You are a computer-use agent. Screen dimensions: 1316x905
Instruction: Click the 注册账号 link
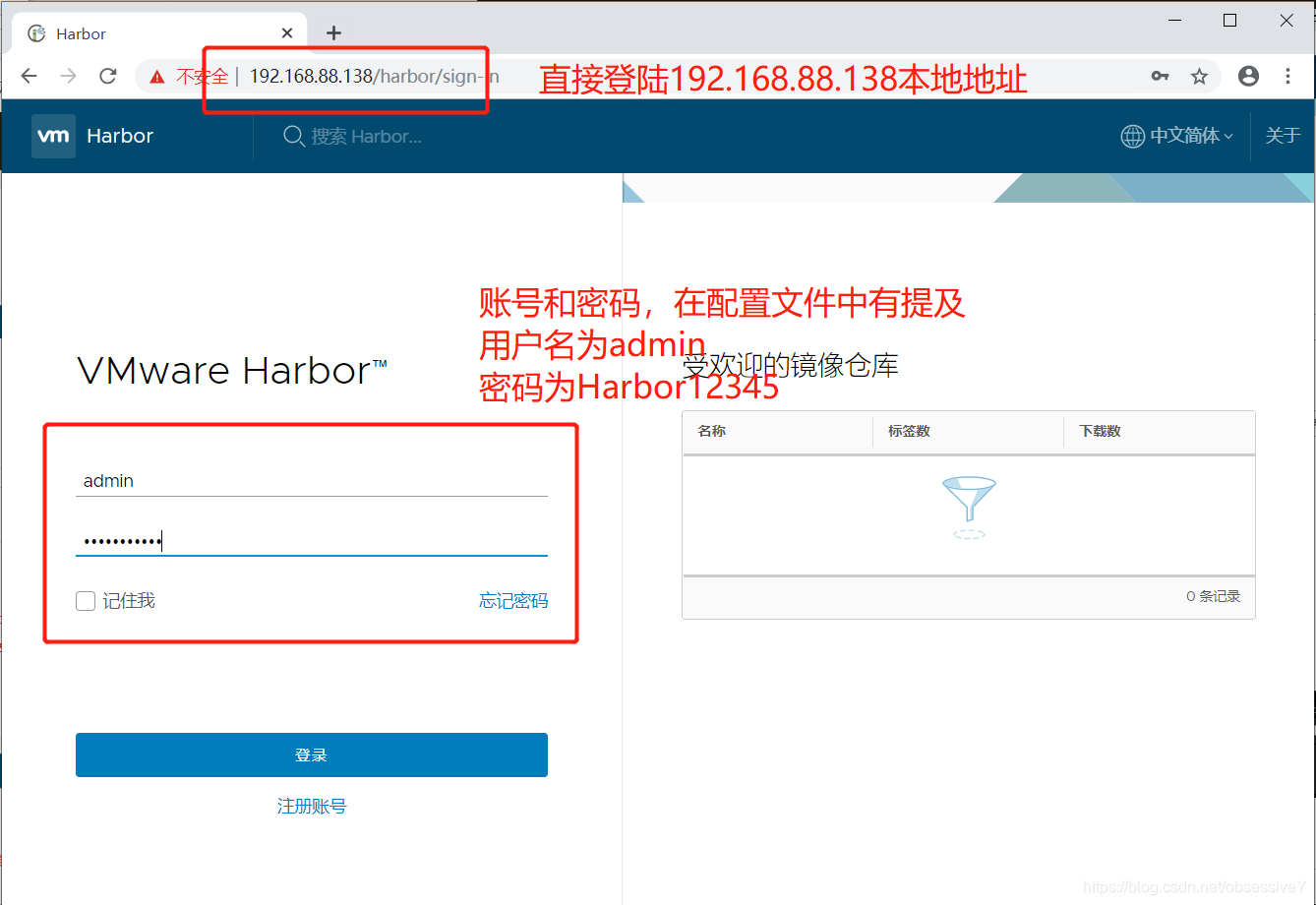pyautogui.click(x=312, y=806)
